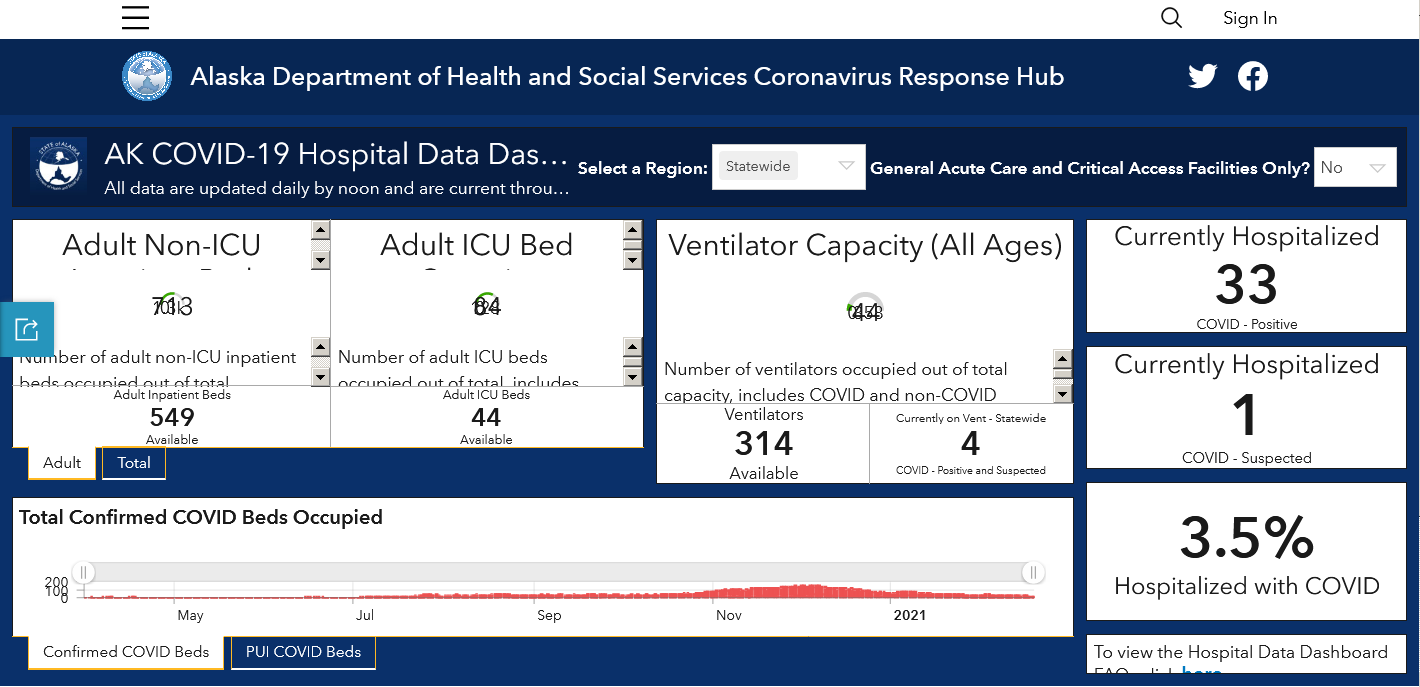Click the left handle of chart time slider

pos(85,572)
